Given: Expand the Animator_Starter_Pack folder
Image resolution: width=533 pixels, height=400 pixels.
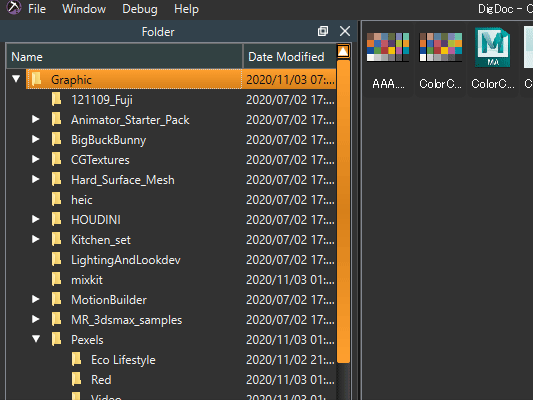Looking at the screenshot, I should 35,119.
